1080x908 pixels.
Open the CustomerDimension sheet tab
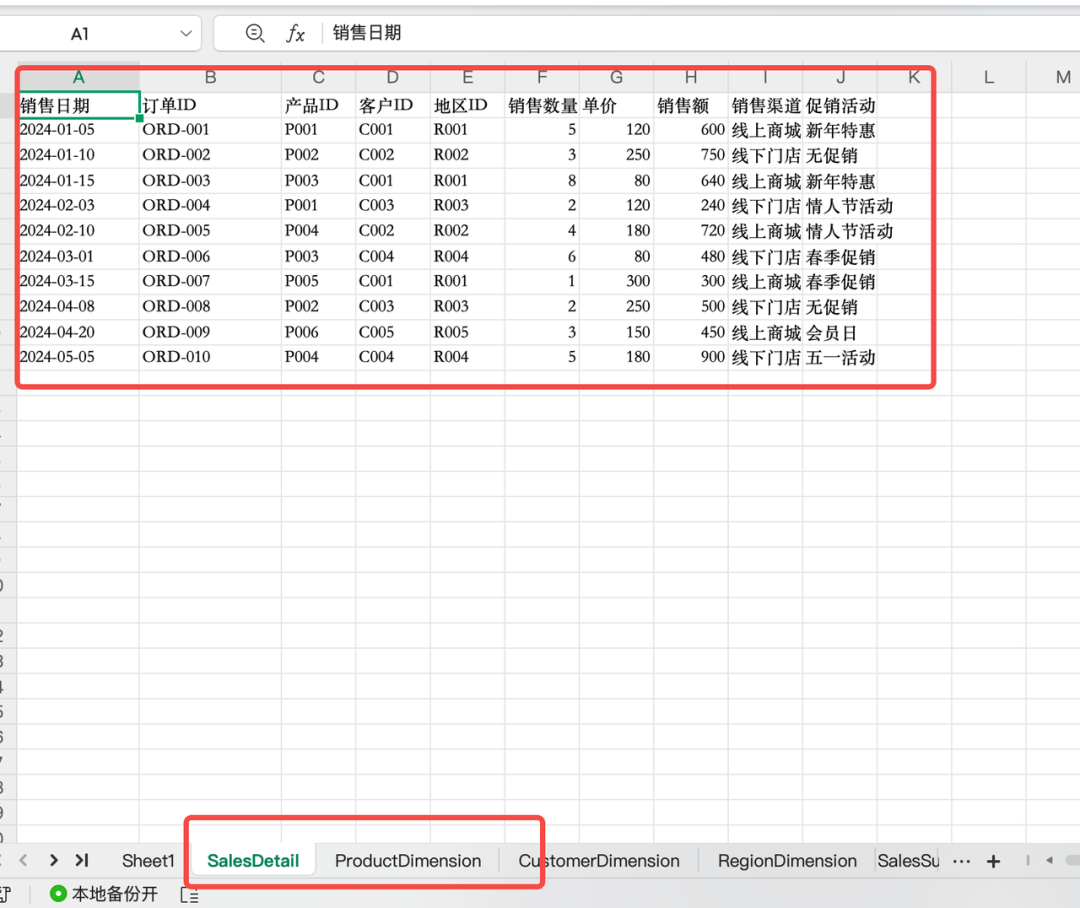(598, 861)
